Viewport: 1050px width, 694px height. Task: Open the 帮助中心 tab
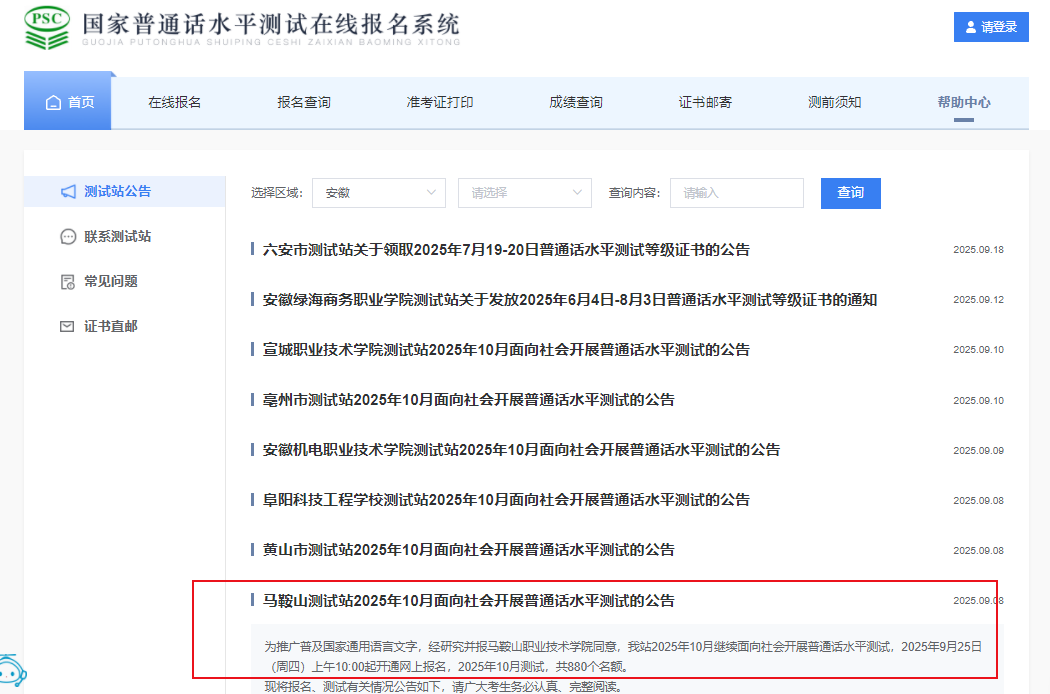(x=964, y=102)
